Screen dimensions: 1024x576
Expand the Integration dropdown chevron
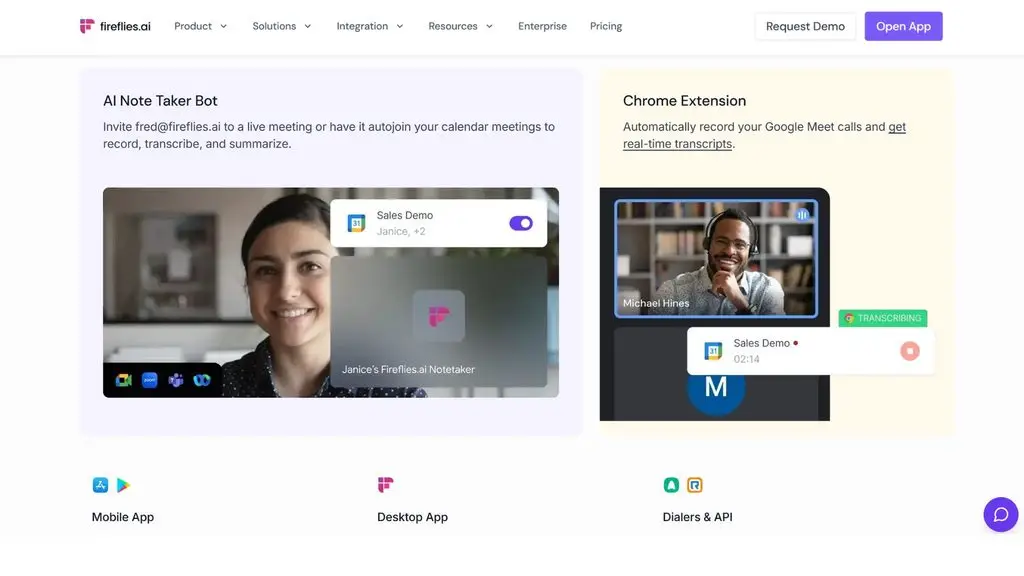[x=400, y=27]
